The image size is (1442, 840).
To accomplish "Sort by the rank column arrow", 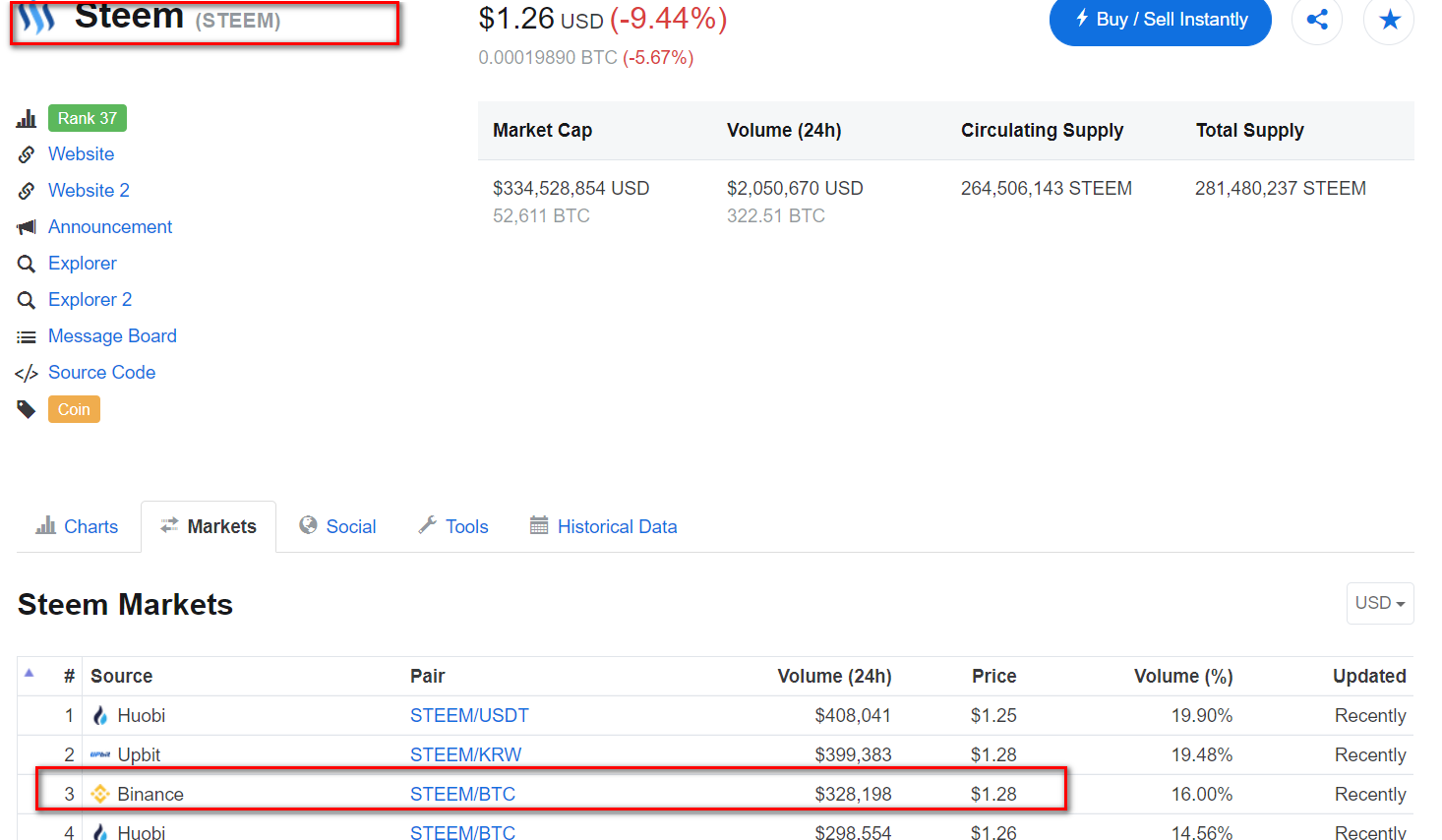I will 30,674.
